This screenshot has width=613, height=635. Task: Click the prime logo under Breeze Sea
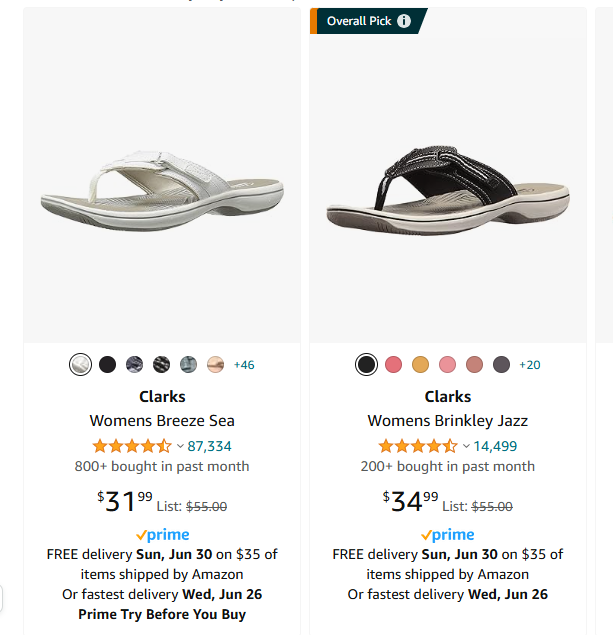(162, 535)
